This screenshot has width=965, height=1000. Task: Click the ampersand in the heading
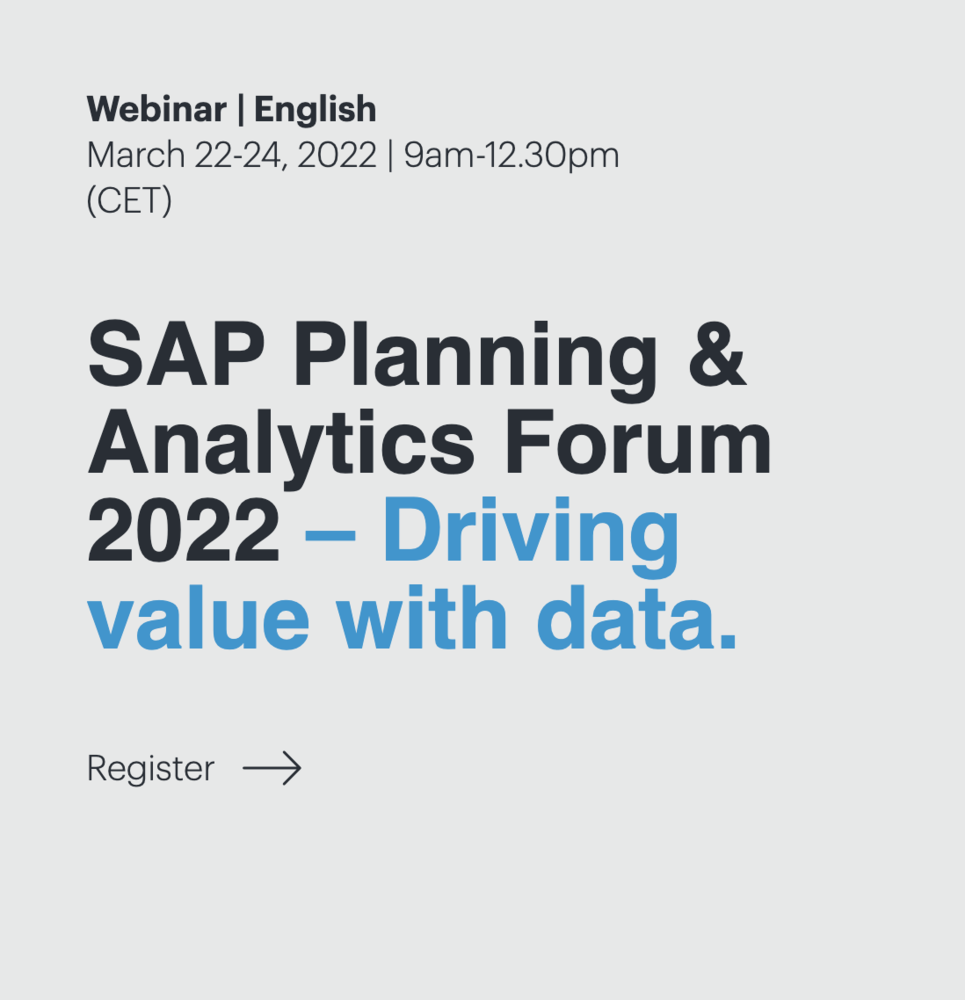pos(718,353)
